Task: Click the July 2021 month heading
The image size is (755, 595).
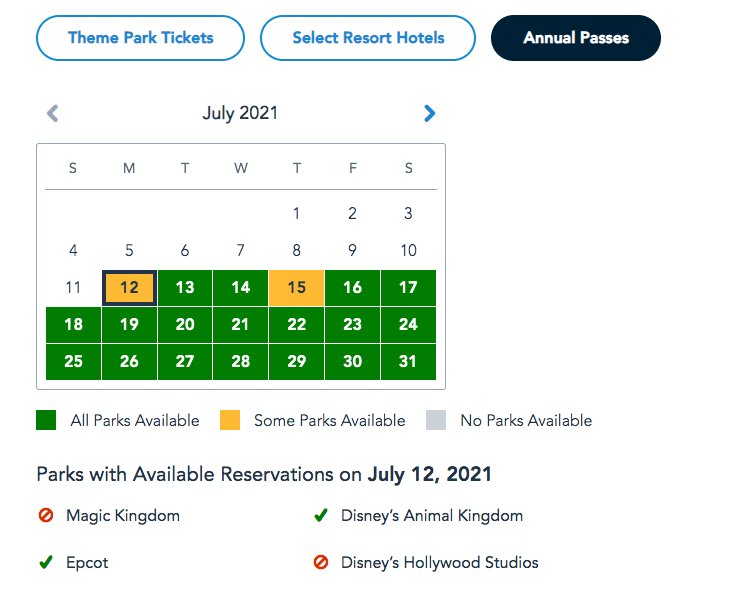Action: pyautogui.click(x=240, y=113)
